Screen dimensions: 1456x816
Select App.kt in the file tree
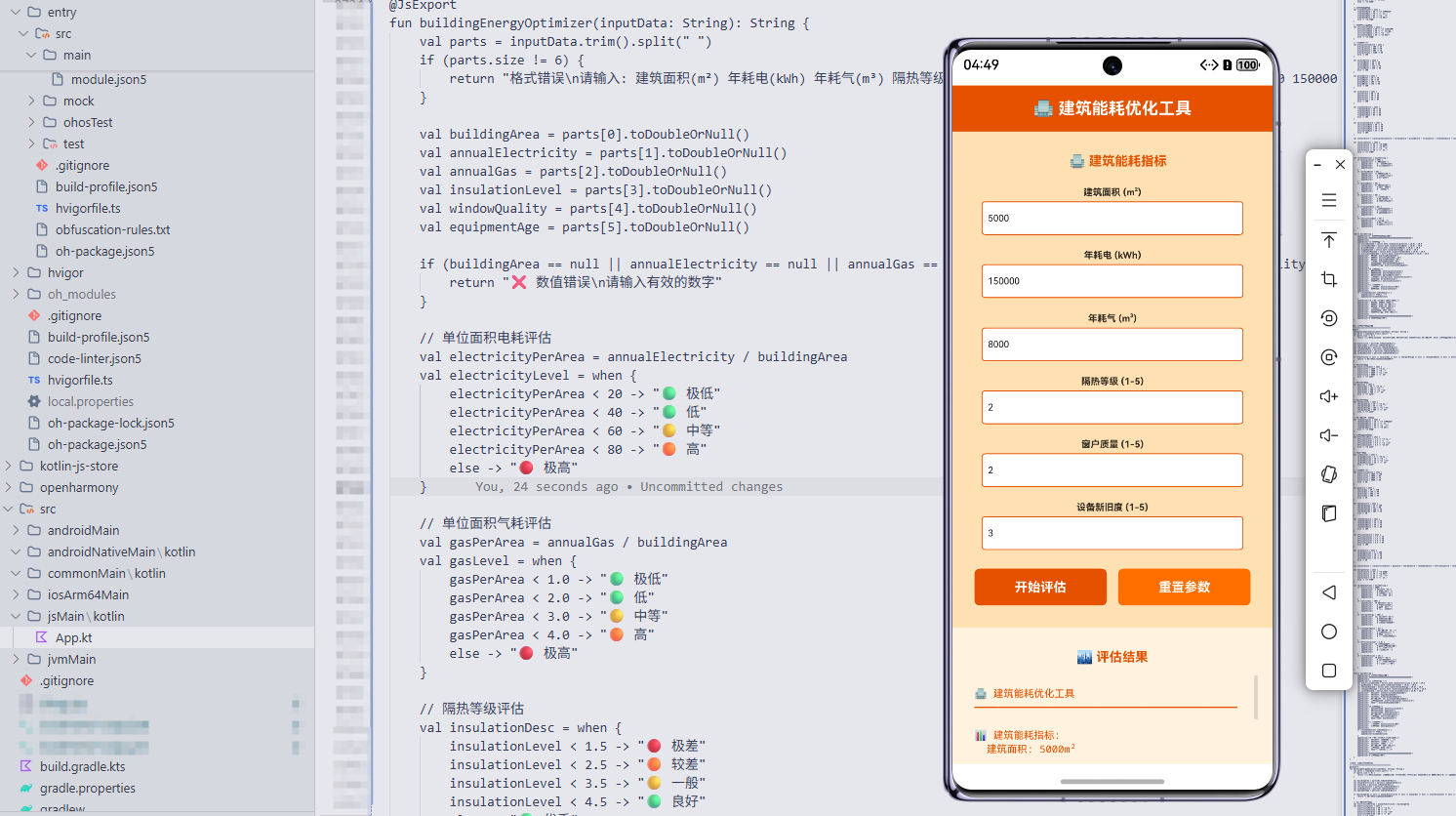[157, 637]
